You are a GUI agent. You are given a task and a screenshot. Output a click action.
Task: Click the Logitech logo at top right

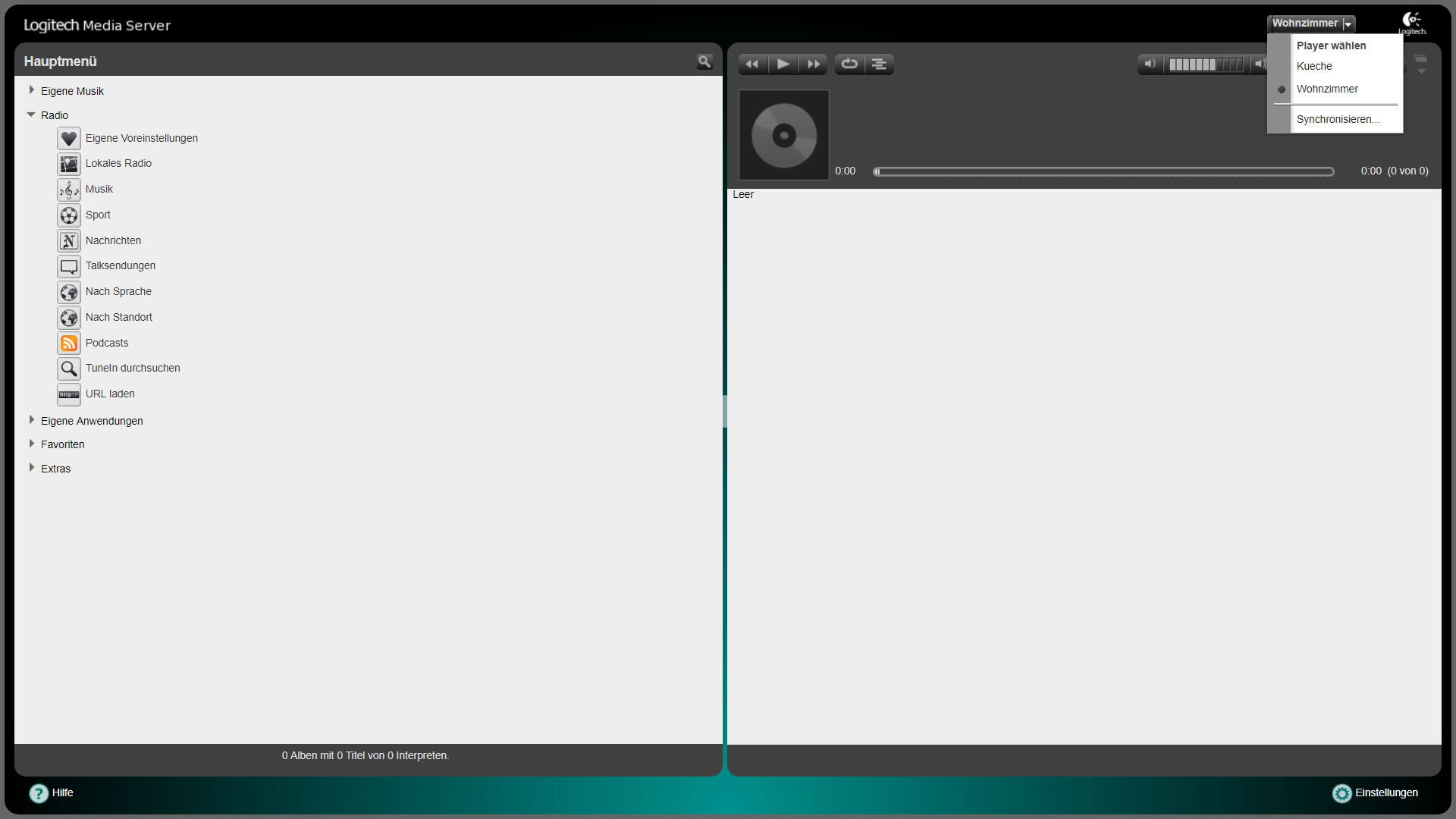[1412, 23]
